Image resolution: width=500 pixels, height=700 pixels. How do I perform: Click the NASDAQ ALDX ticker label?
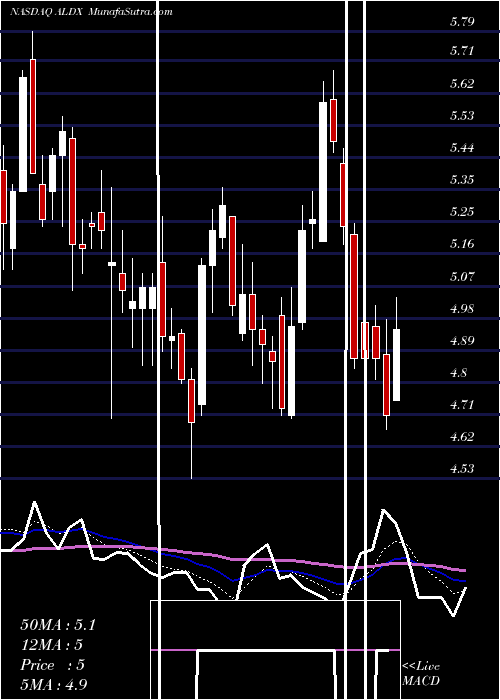[46, 12]
